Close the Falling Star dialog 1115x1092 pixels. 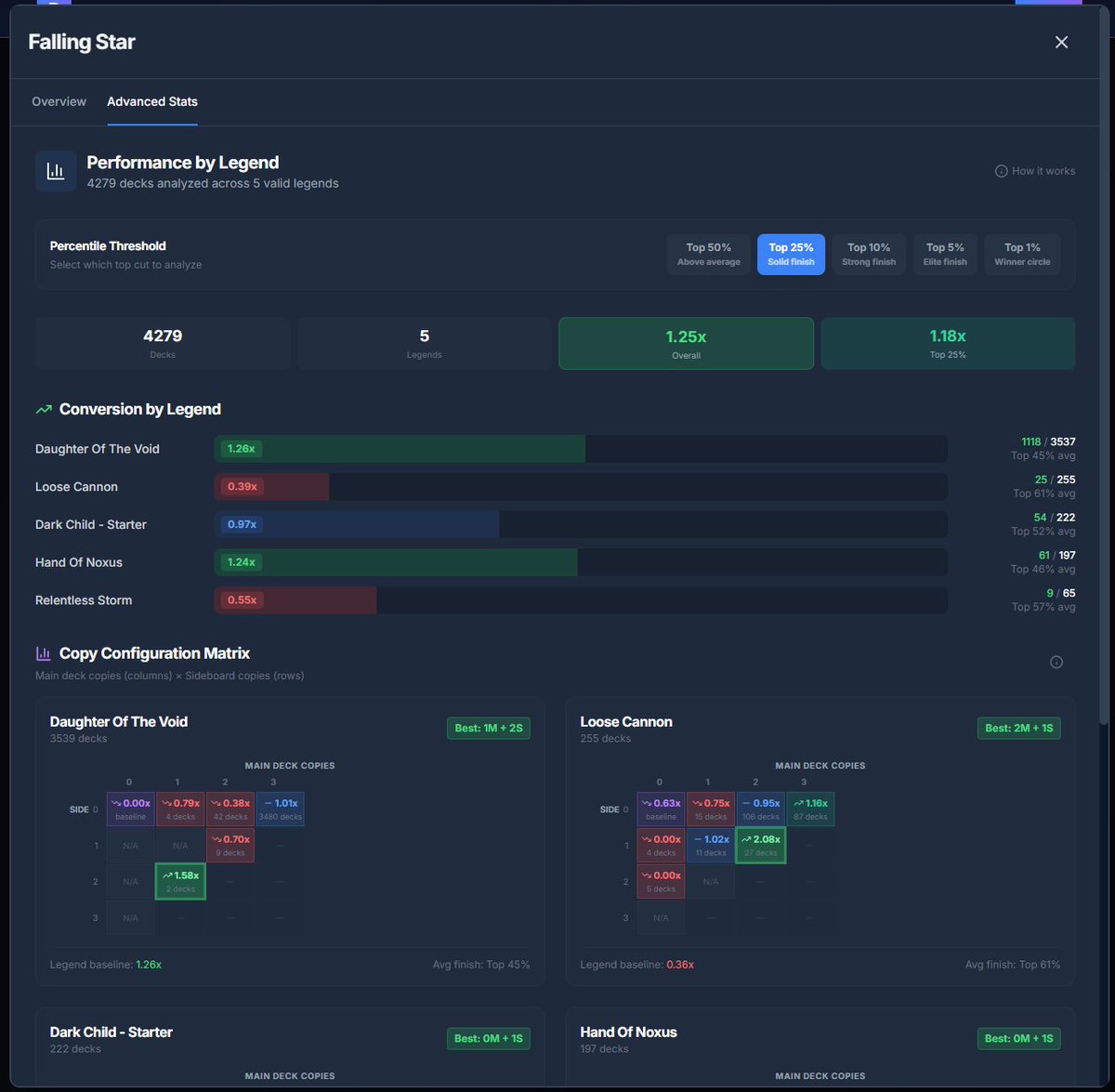tap(1061, 42)
